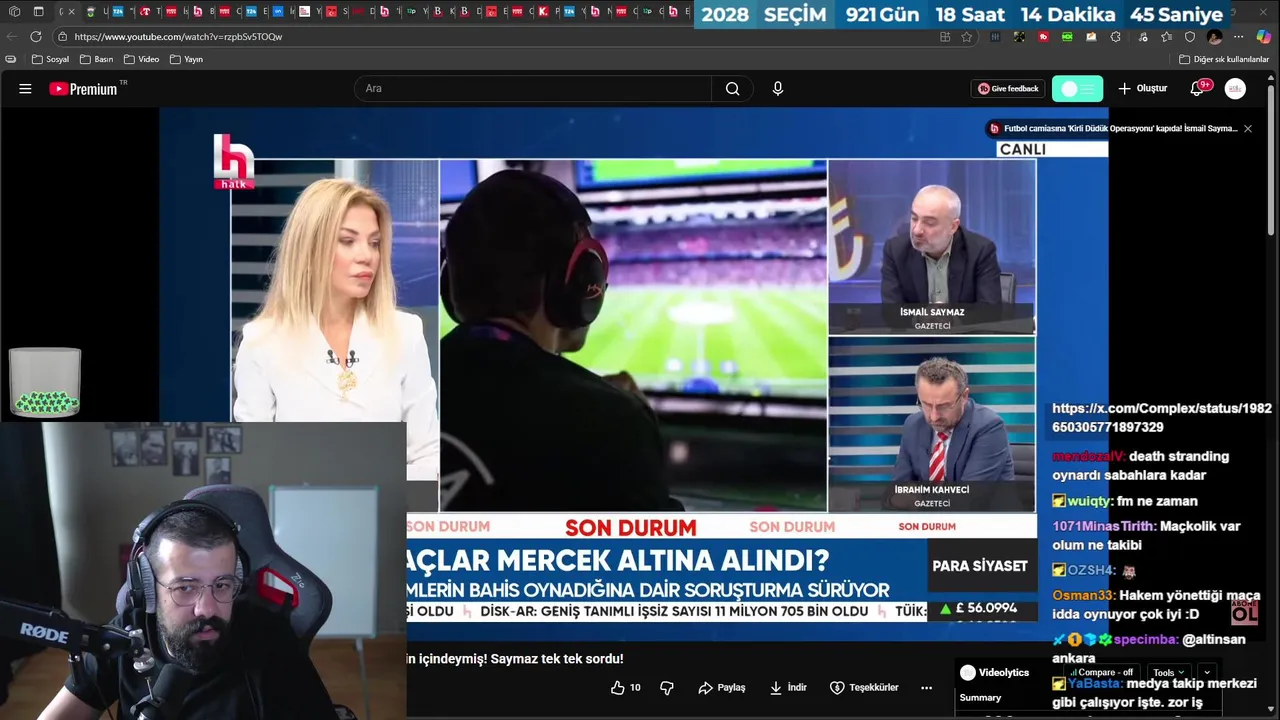Open the workspaces icon at the top-left
Image resolution: width=1280 pixels, height=720 pixels.
tap(14, 12)
